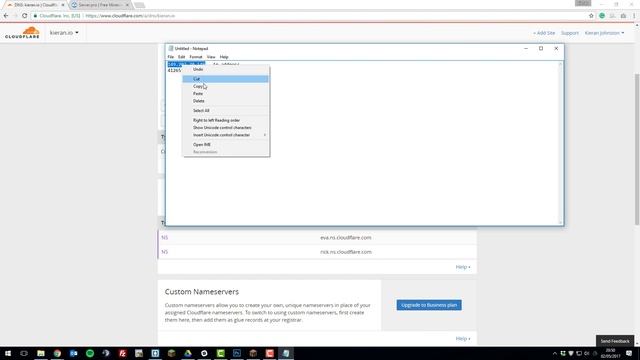The height and width of the screenshot is (360, 640).
Task: Open File Explorer from the taskbar
Action: (41, 353)
